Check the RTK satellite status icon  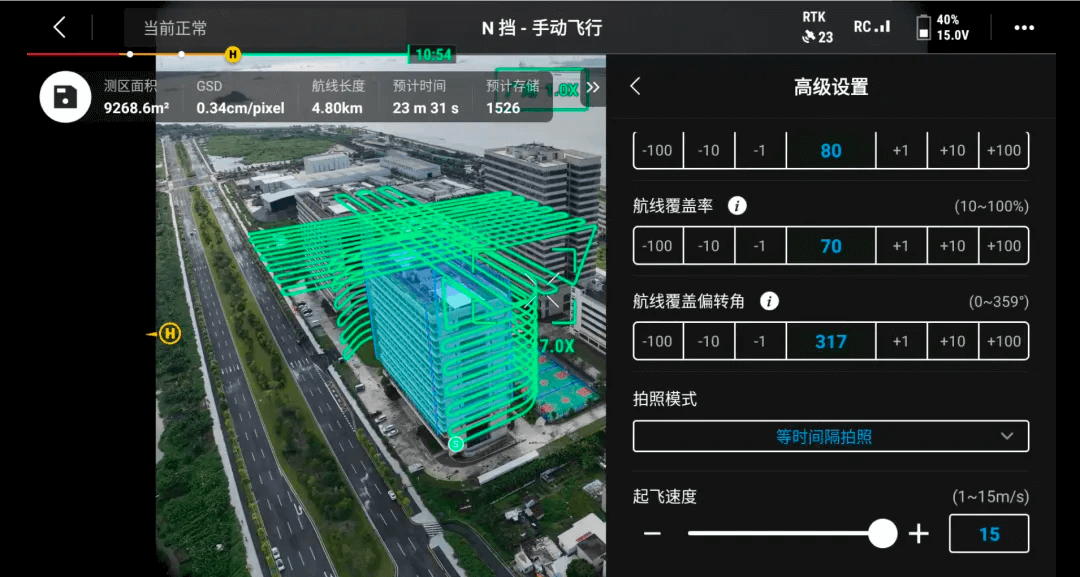[x=818, y=28]
